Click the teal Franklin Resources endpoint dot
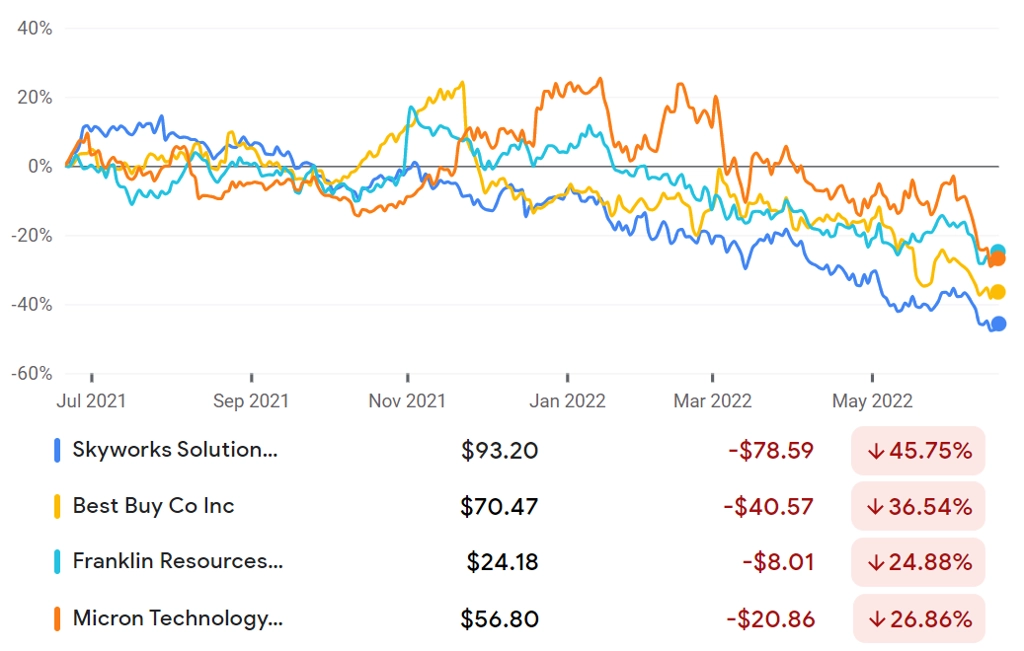This screenshot has width=1024, height=651. [x=998, y=251]
